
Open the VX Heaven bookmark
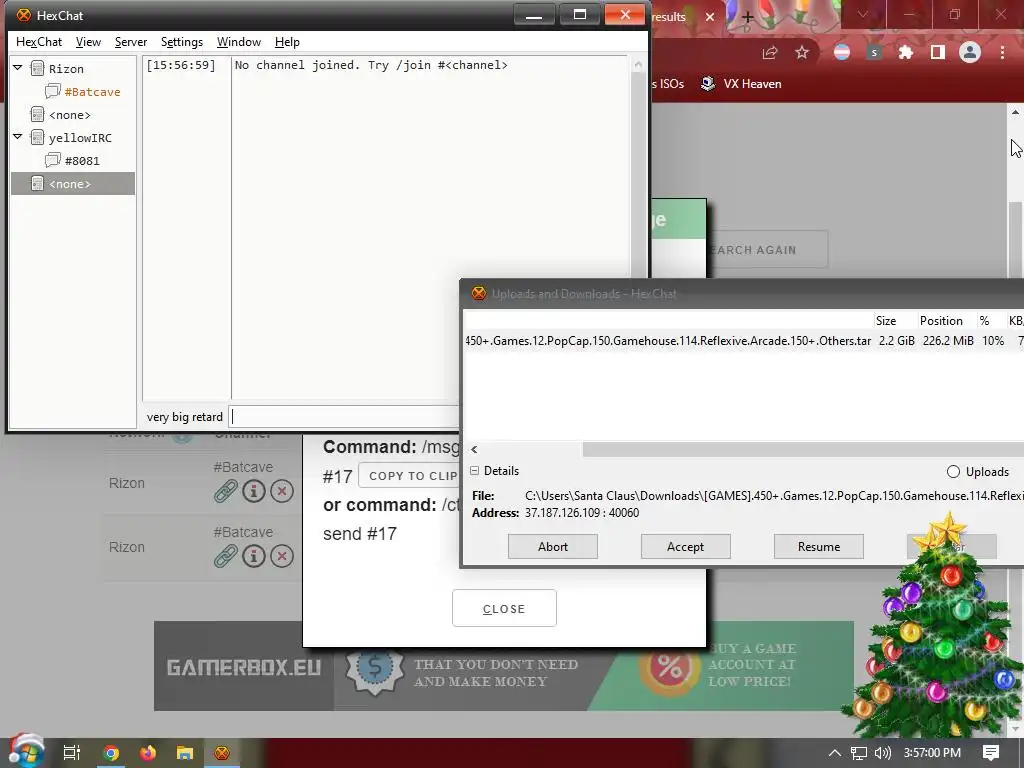pyautogui.click(x=741, y=84)
